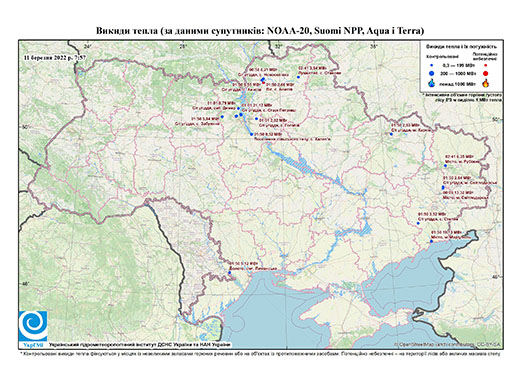Screen dimensions: 520x368
Task: Click the понад 1000 MW legend label
Action: (458, 83)
